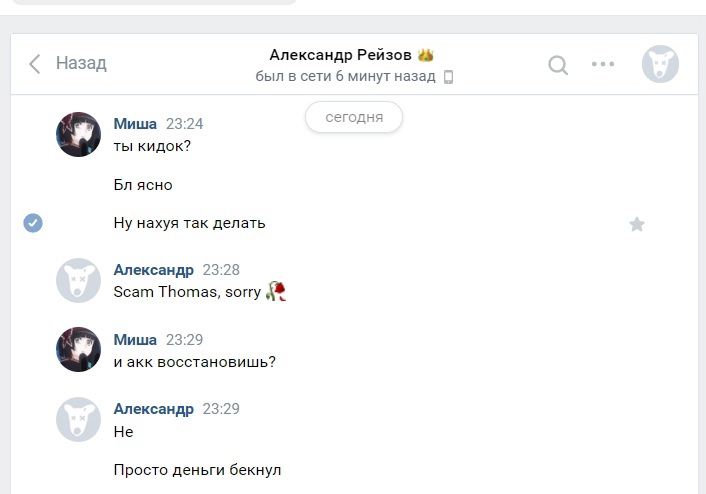Open search in this conversation
Screen dimensions: 706x494
coord(558,65)
